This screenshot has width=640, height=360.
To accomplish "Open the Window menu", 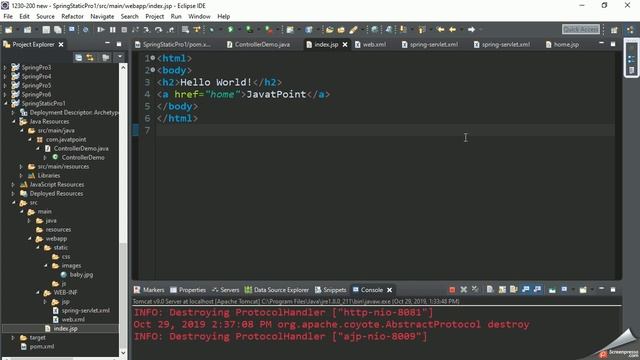I will [199, 16].
